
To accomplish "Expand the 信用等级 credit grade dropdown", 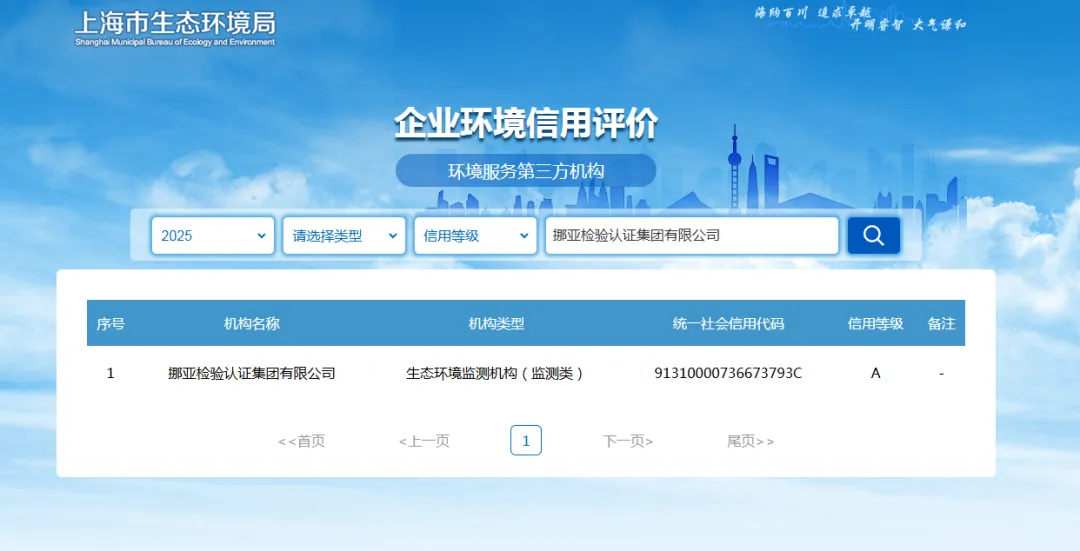I will (475, 236).
